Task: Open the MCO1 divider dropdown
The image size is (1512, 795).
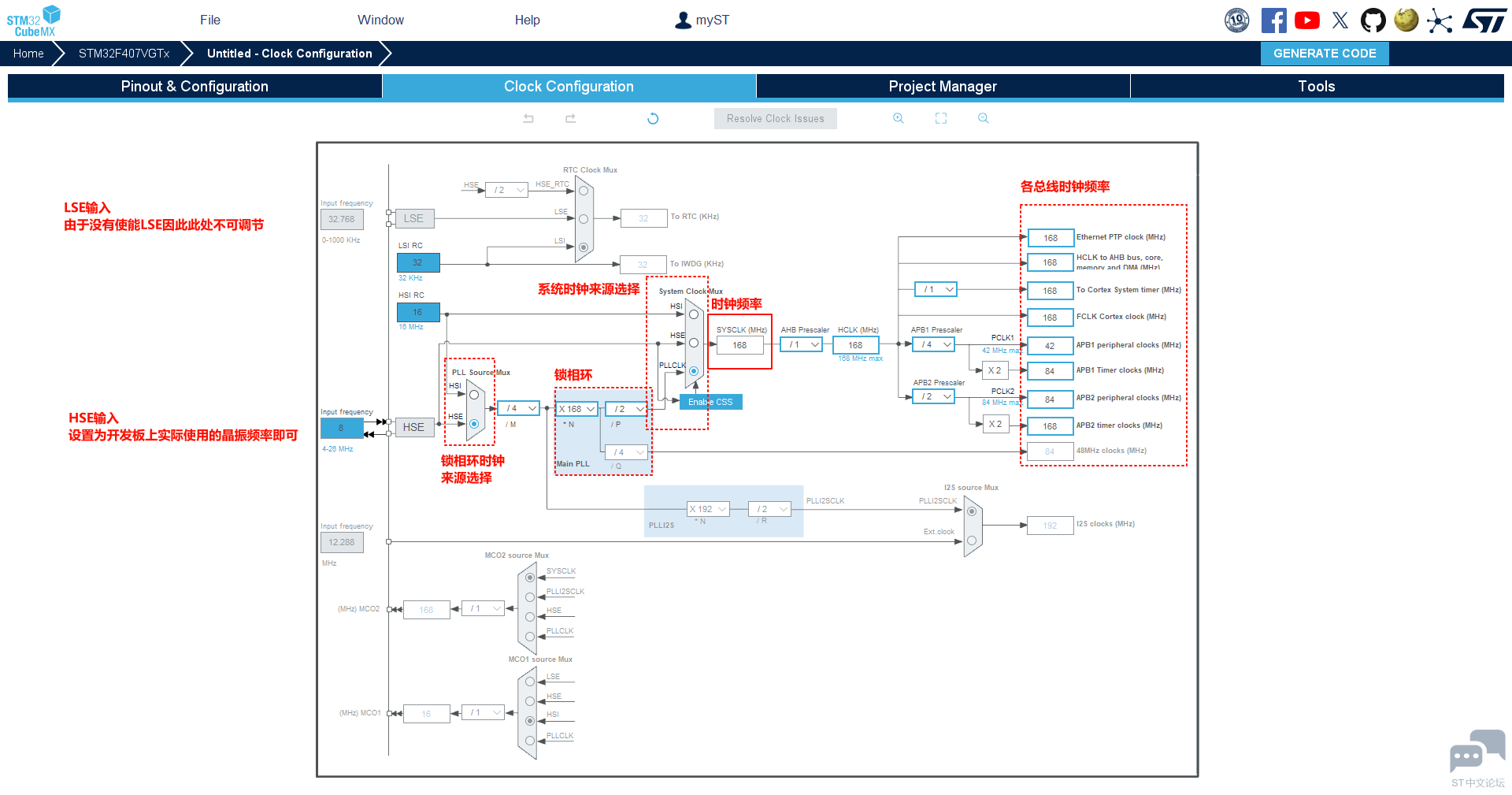Action: click(x=483, y=712)
